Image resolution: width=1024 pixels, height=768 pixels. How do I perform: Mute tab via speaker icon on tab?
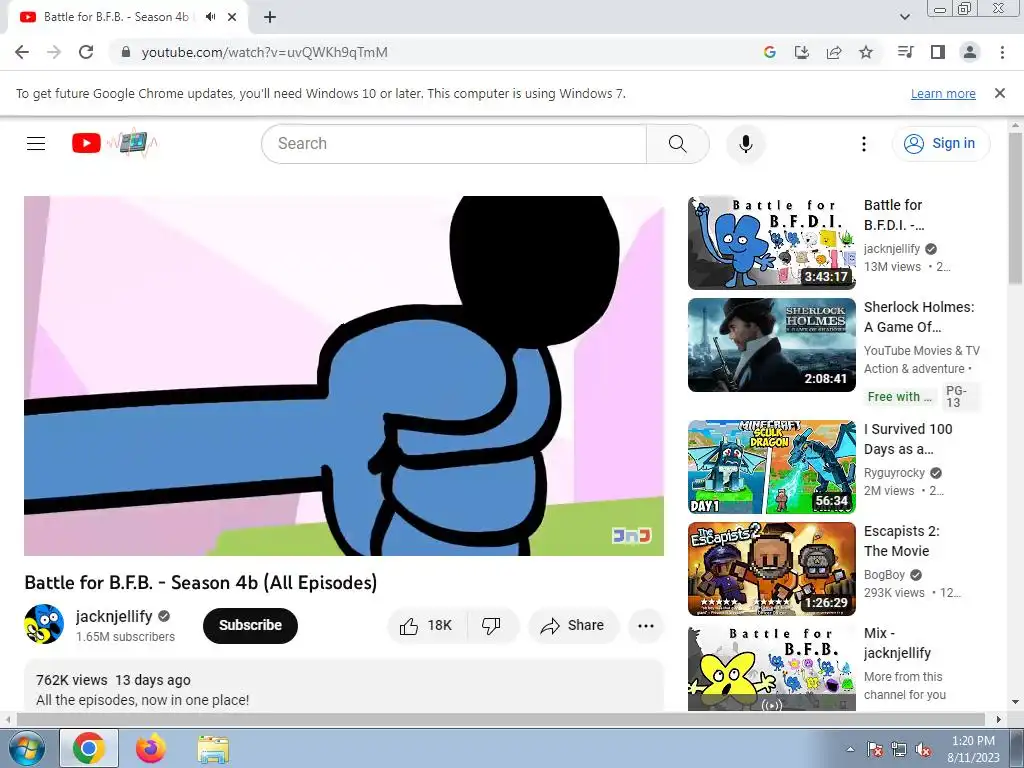click(x=210, y=17)
